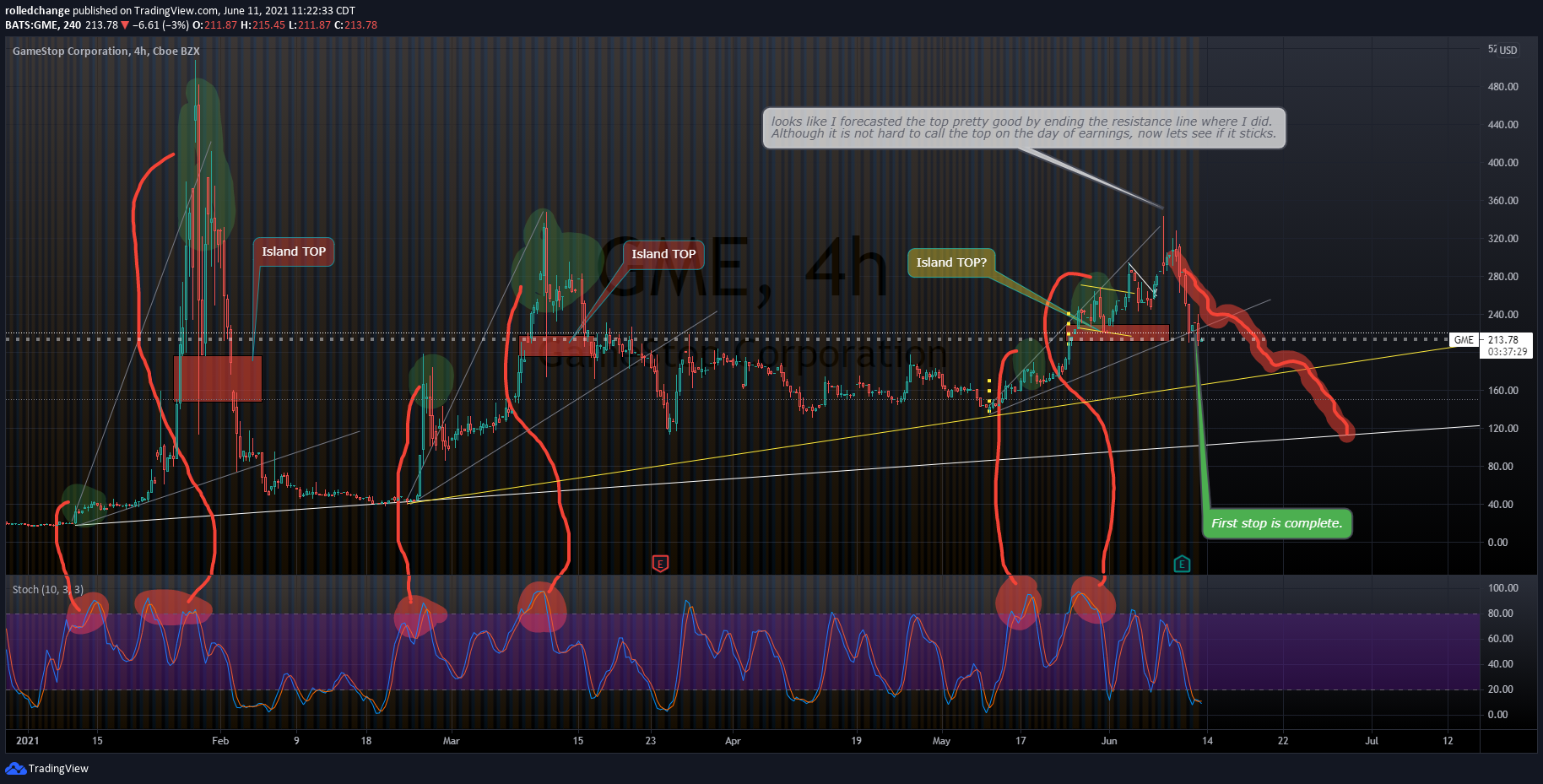
Task: Click the 480.00 price axis label
Action: click(x=1502, y=87)
